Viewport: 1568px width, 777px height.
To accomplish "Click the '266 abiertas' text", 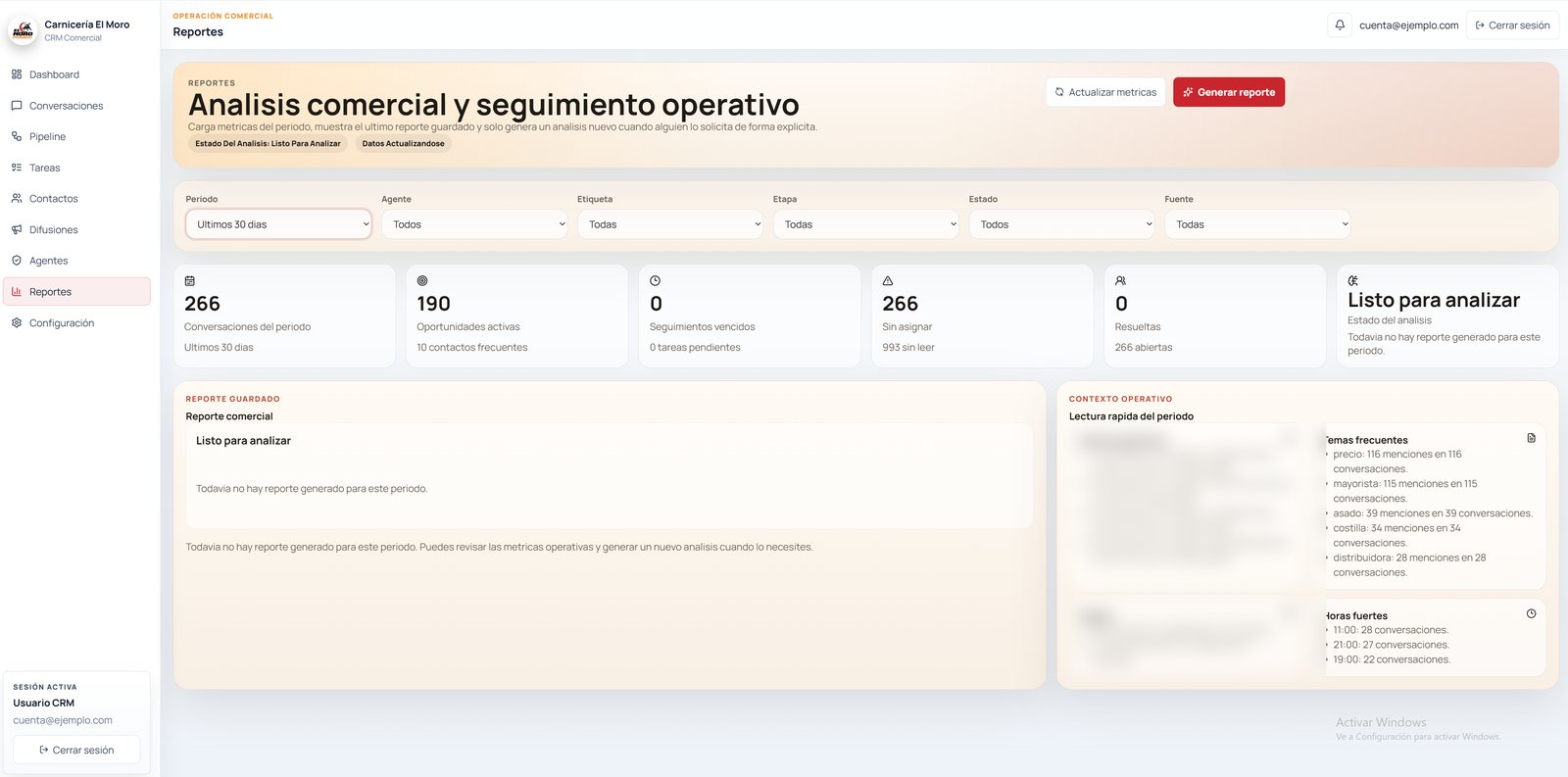I will click(x=1144, y=348).
